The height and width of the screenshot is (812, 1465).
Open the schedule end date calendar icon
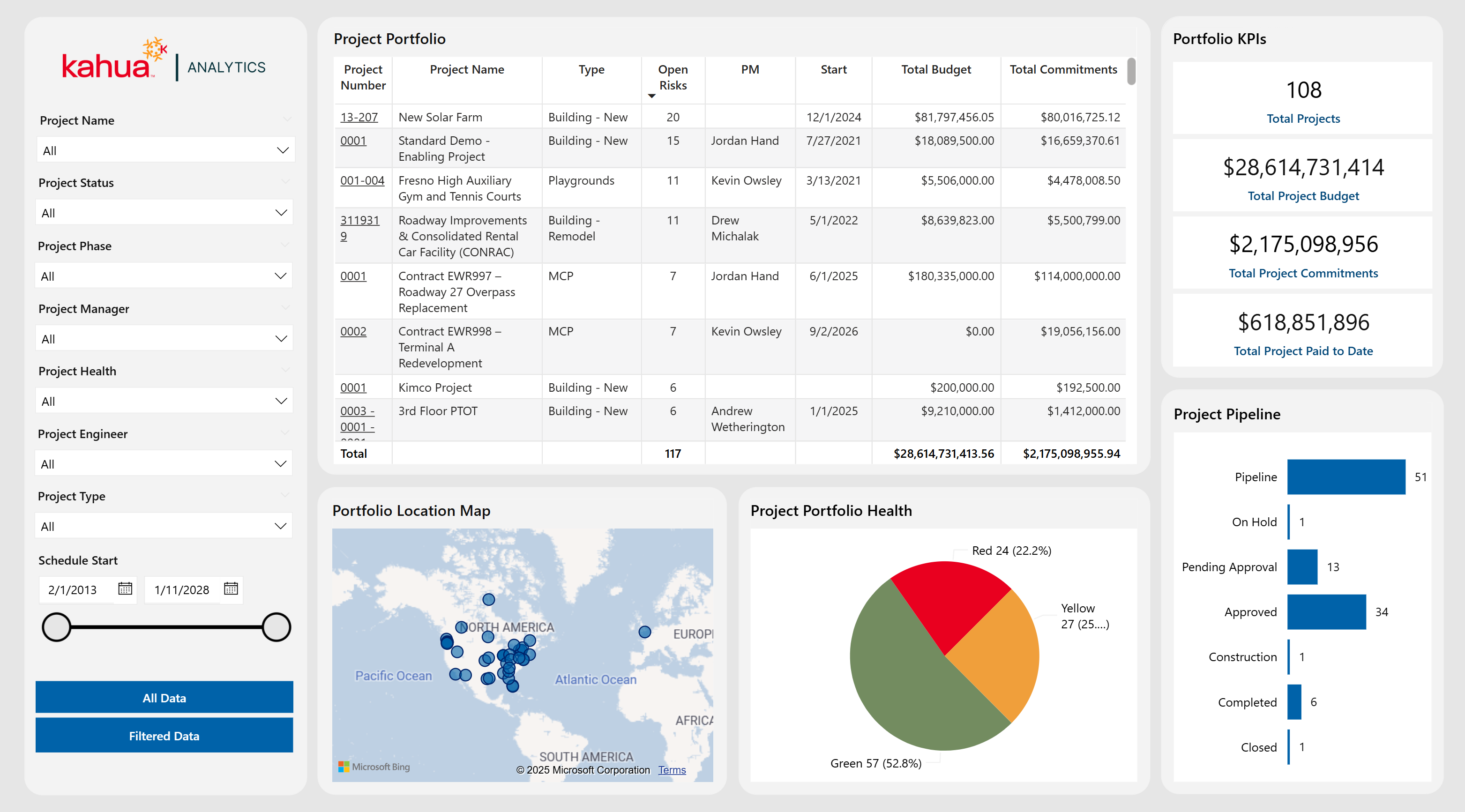point(231,589)
